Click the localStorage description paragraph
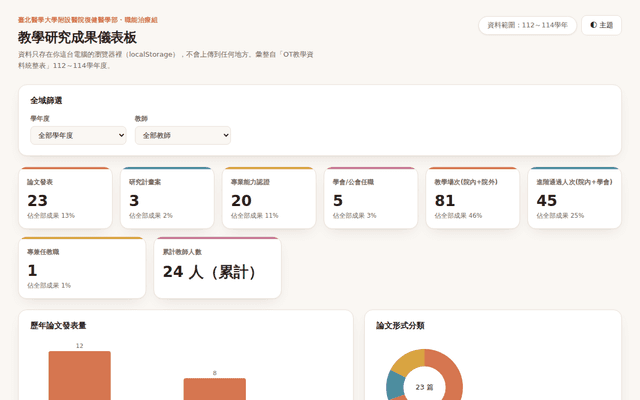640x400 pixels. [x=166, y=60]
